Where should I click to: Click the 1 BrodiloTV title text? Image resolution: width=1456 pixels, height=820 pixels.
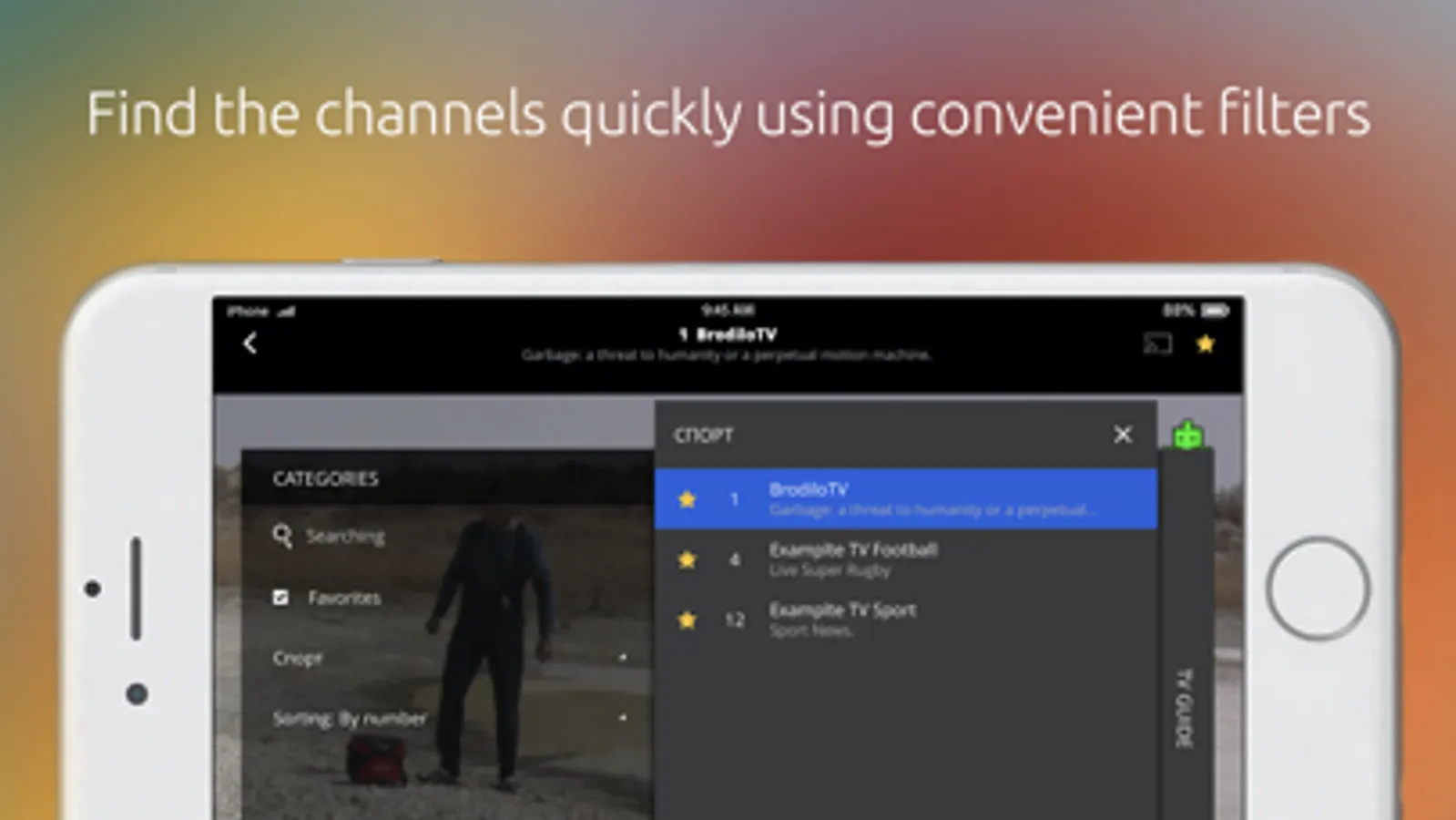click(727, 334)
